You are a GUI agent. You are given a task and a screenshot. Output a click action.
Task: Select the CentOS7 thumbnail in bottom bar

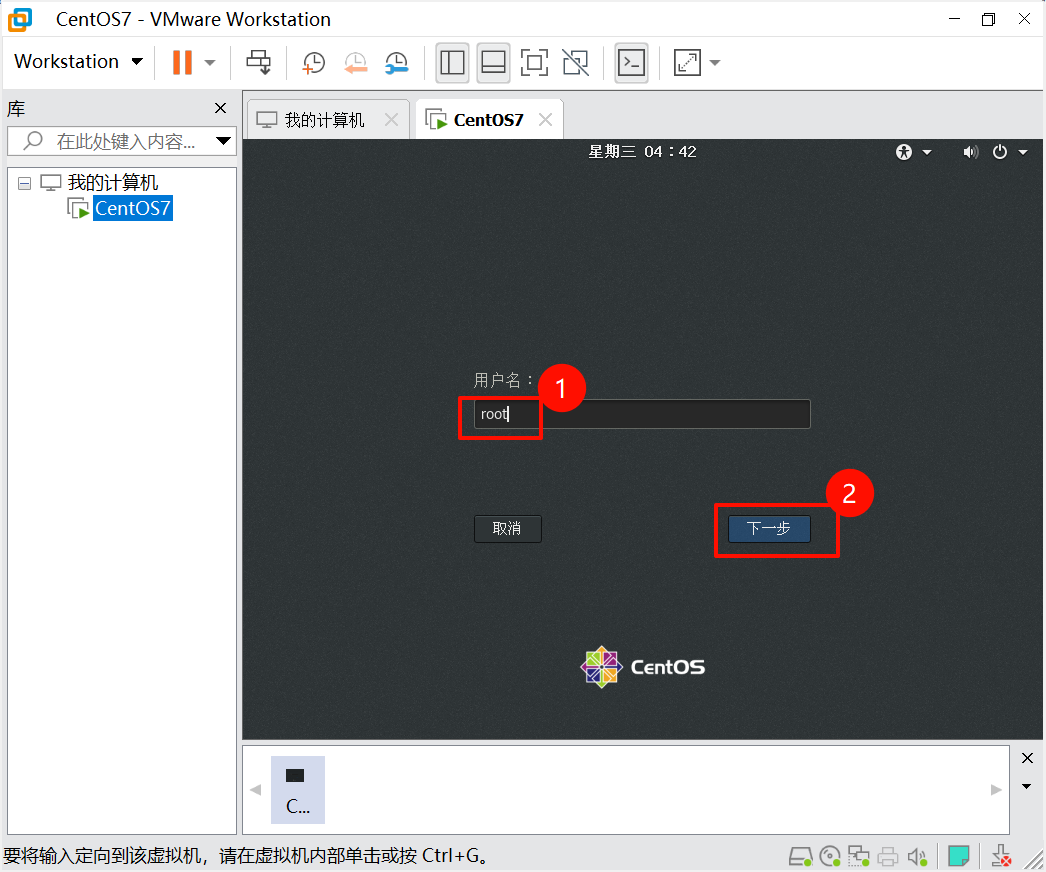298,789
